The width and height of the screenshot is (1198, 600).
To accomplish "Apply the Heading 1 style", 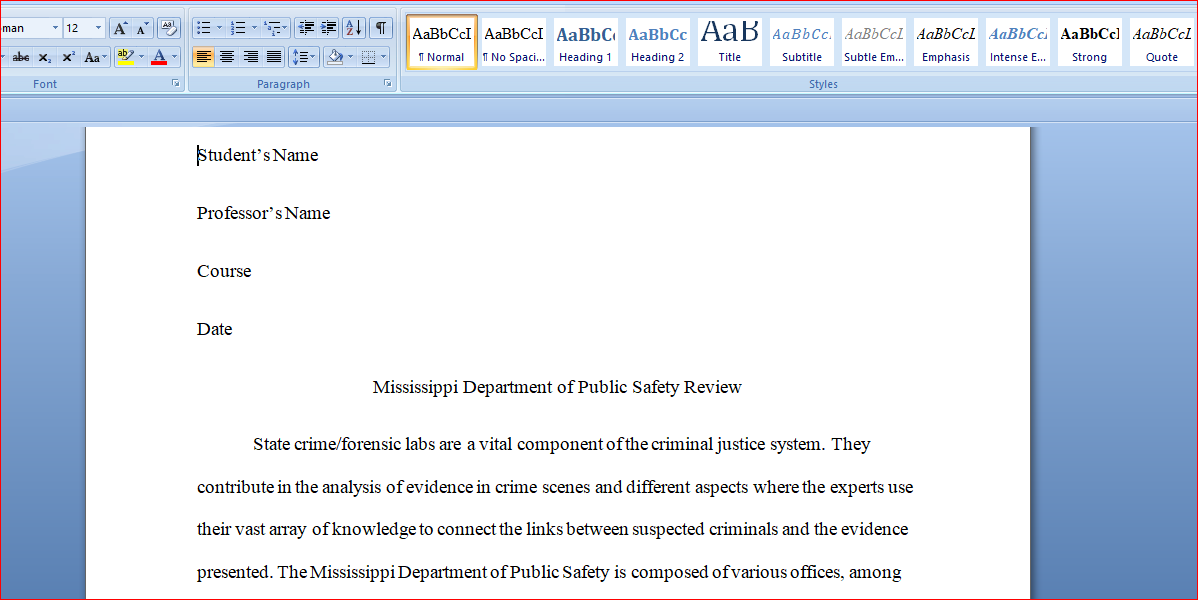I will click(x=585, y=43).
